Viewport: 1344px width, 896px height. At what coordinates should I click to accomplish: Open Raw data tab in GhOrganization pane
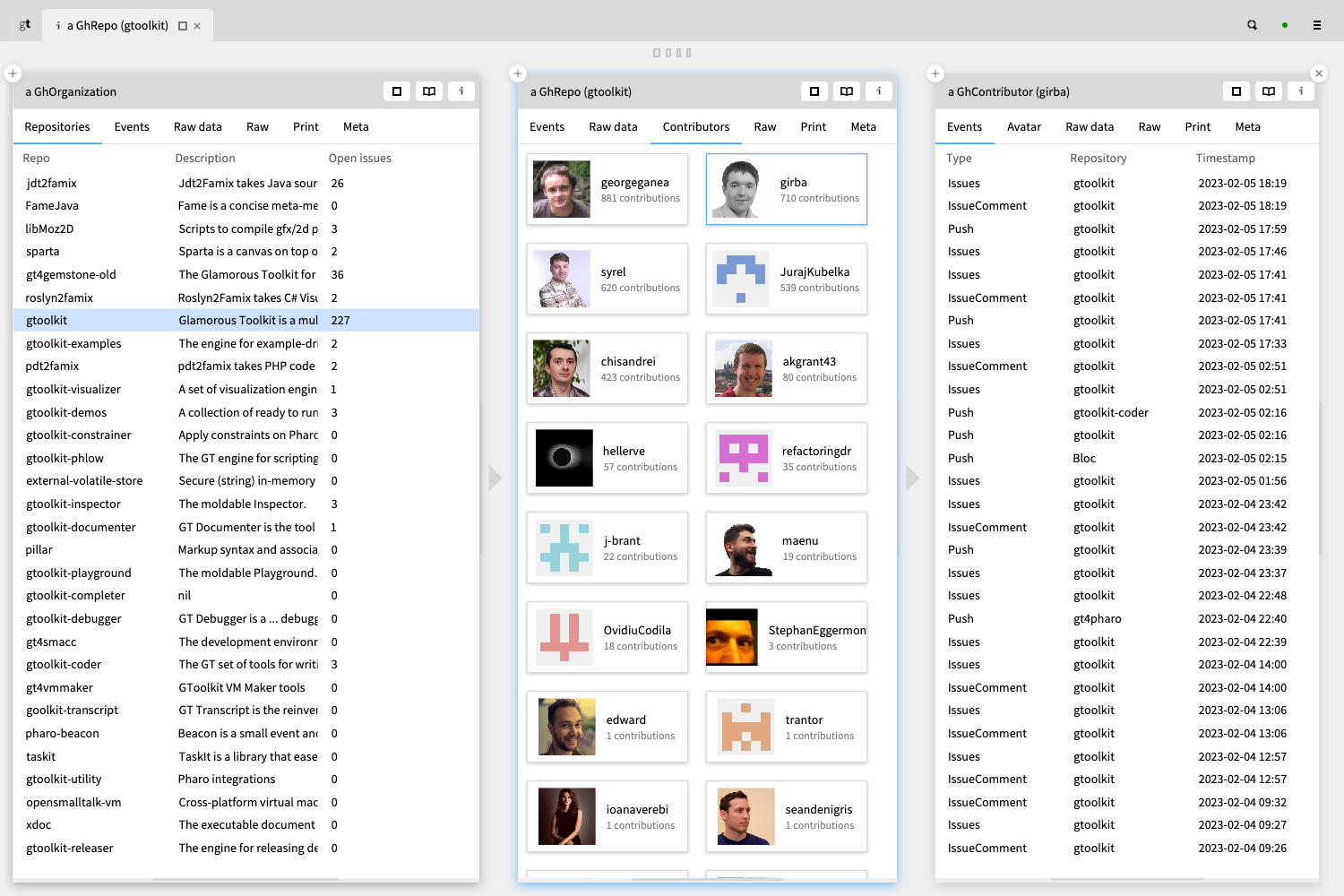point(197,127)
